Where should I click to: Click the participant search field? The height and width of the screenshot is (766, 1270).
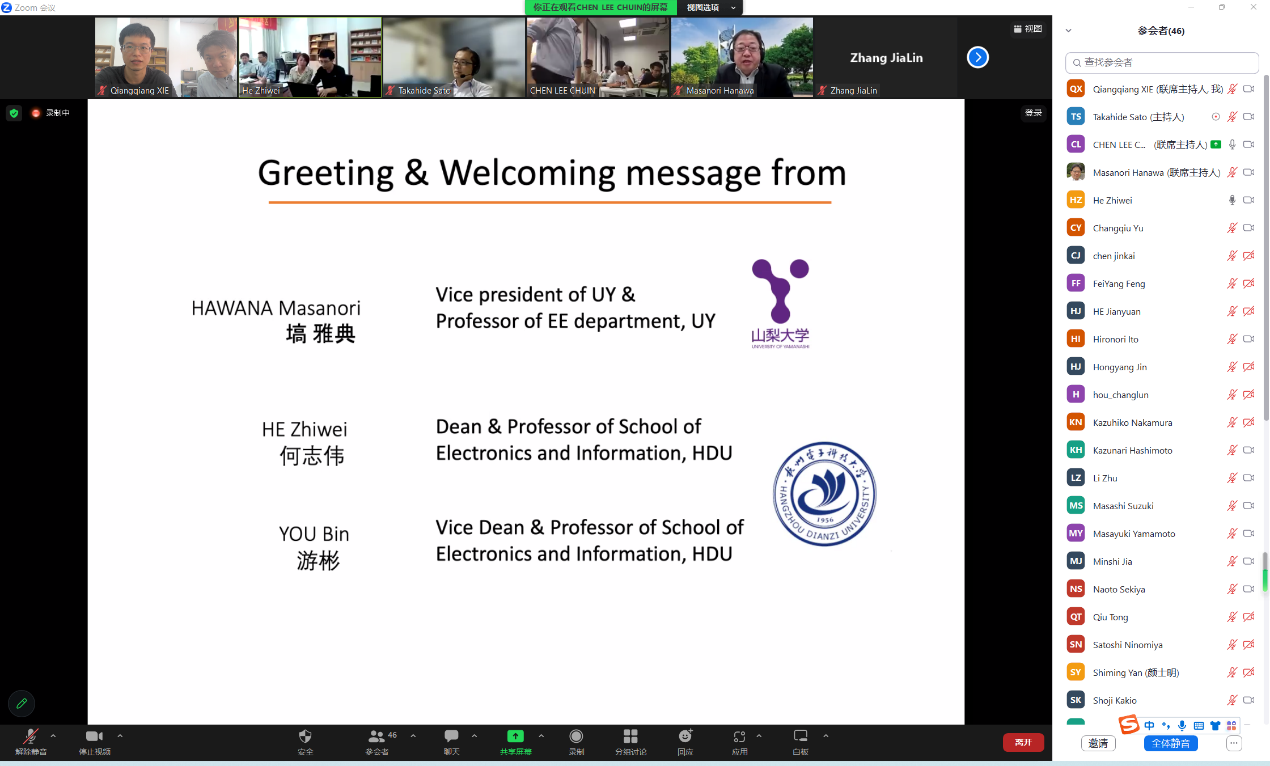(x=1162, y=62)
